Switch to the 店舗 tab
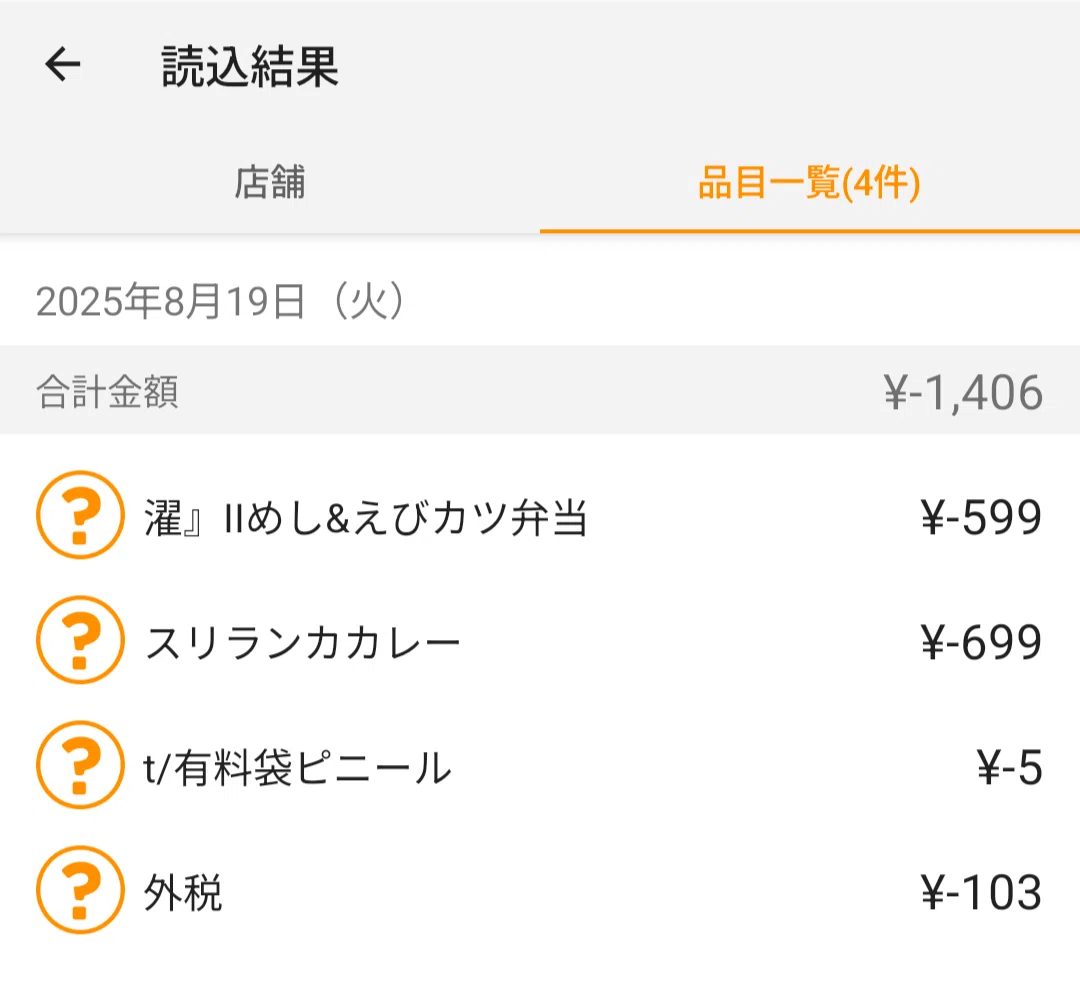 pos(269,183)
